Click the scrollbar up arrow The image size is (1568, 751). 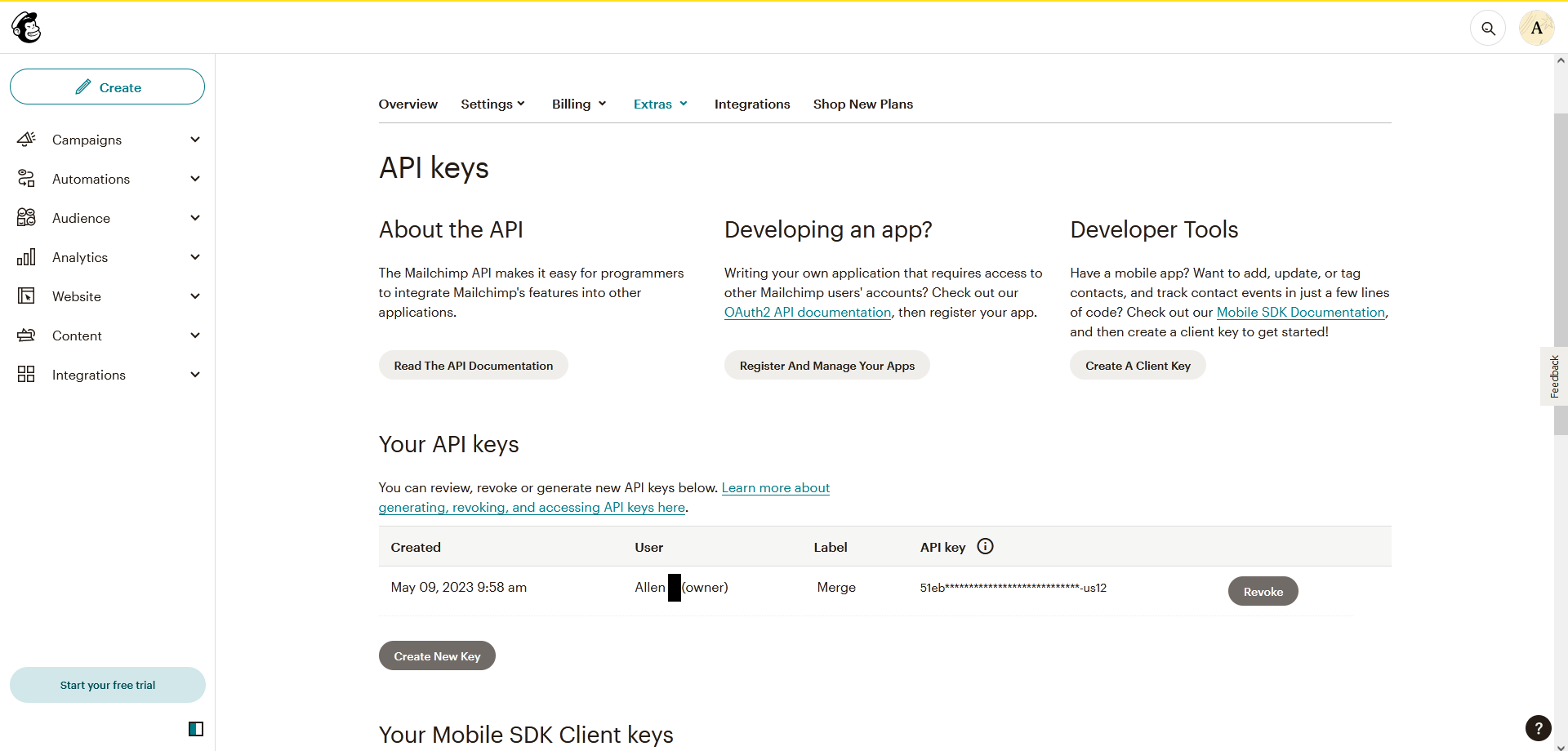point(1561,60)
